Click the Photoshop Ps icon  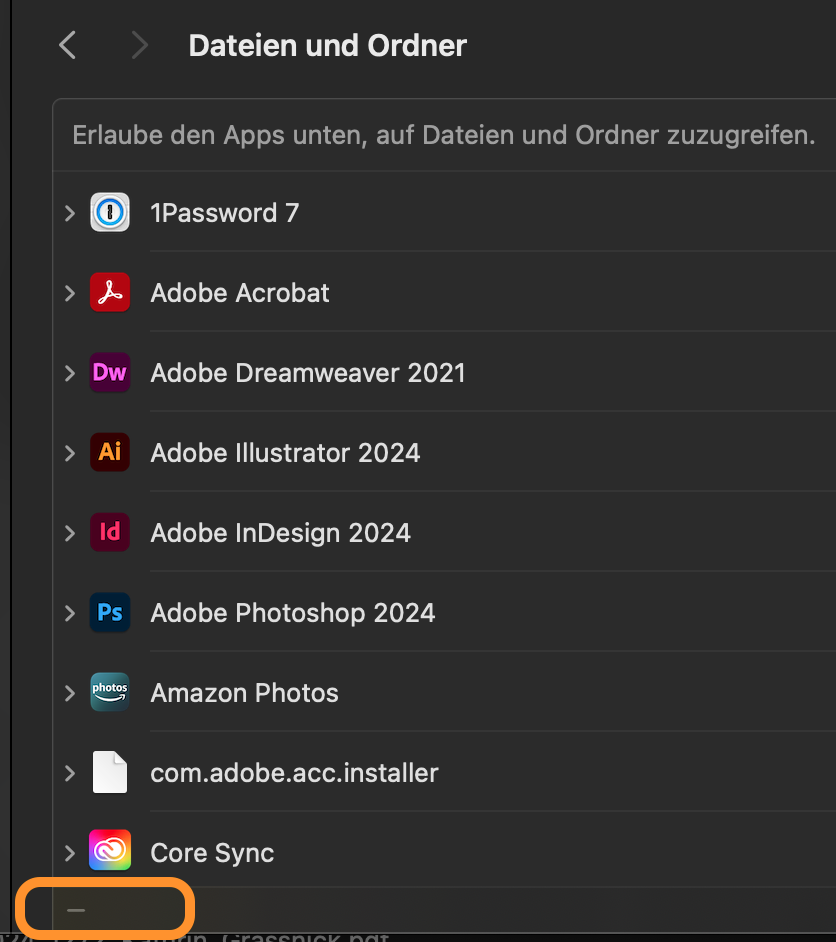point(110,612)
